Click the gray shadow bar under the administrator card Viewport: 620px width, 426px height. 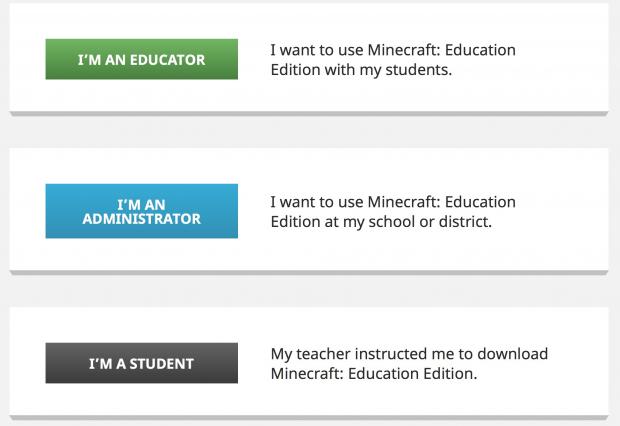click(x=310, y=272)
